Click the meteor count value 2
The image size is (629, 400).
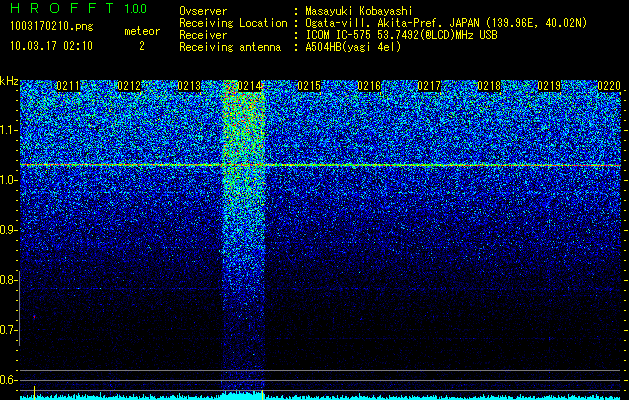point(142,46)
